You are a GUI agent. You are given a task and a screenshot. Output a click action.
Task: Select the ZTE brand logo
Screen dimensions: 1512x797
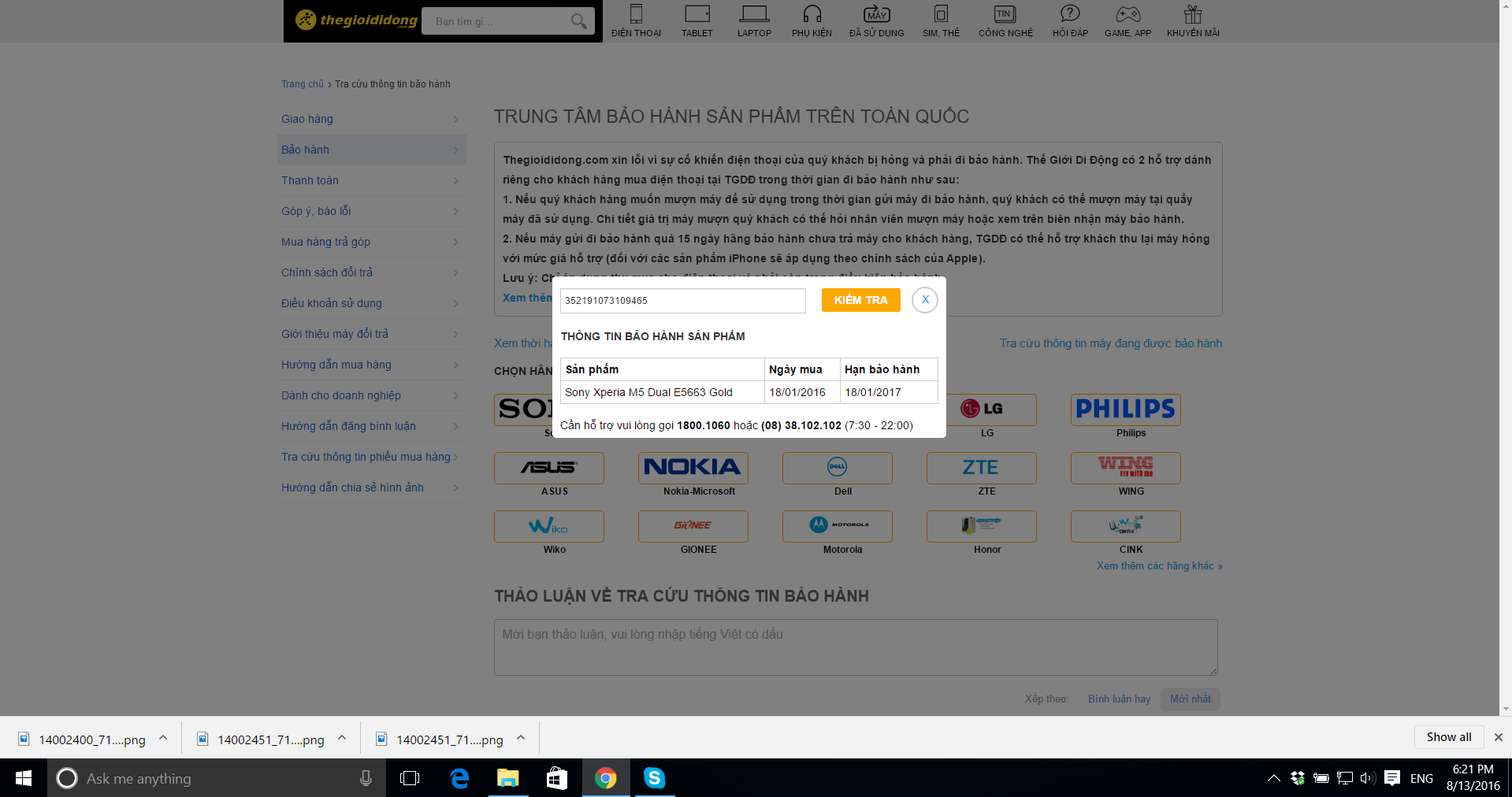982,468
